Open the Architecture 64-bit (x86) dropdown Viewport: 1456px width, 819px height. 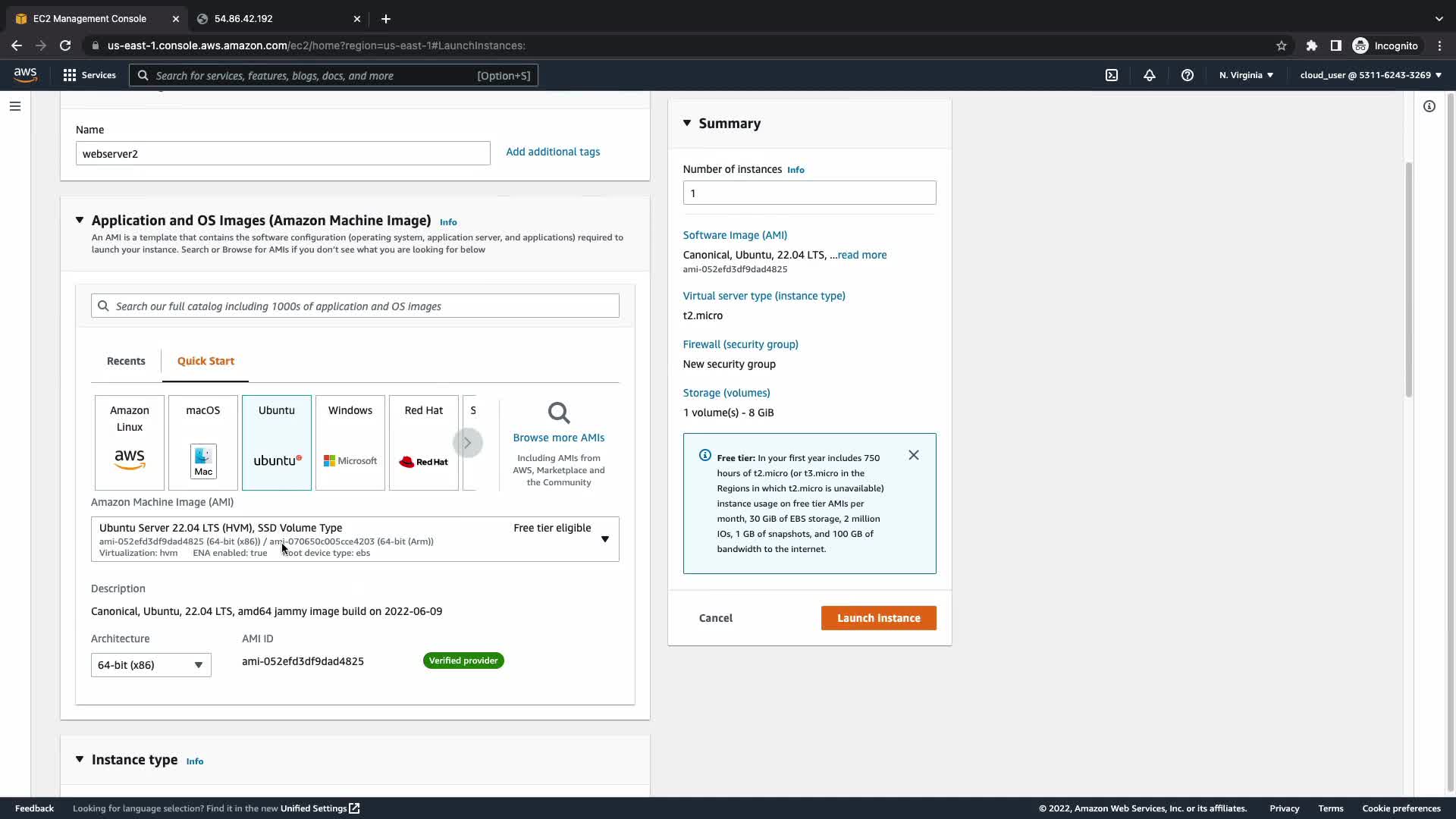(151, 665)
